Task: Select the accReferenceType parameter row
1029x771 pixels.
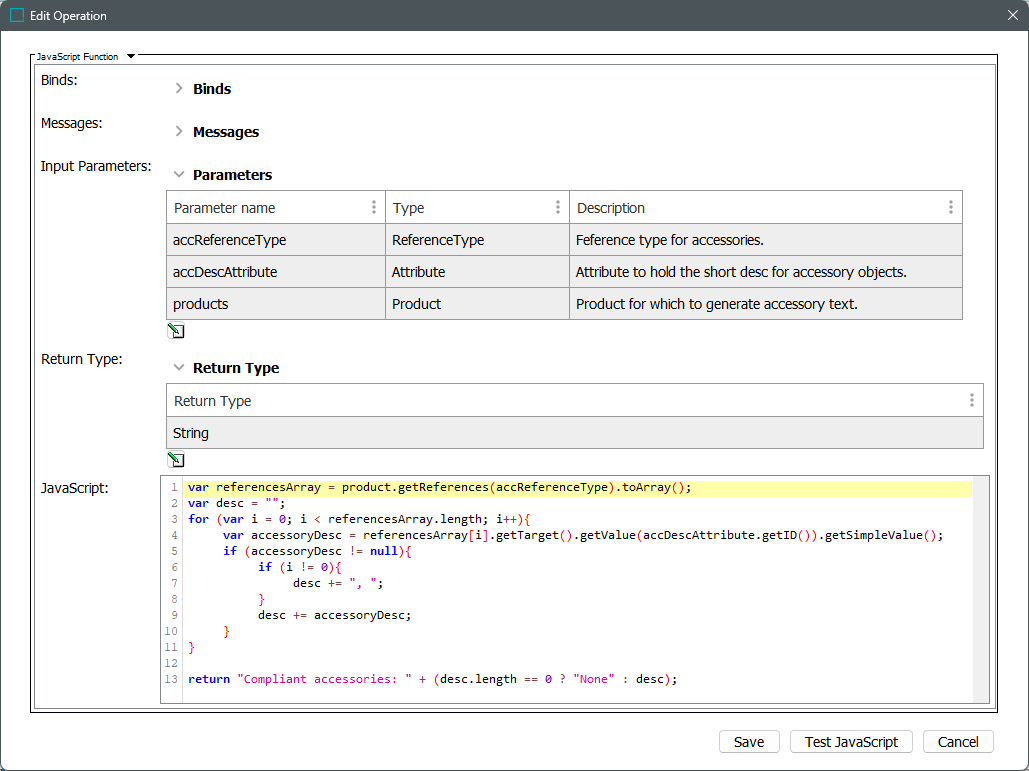Action: pos(564,240)
